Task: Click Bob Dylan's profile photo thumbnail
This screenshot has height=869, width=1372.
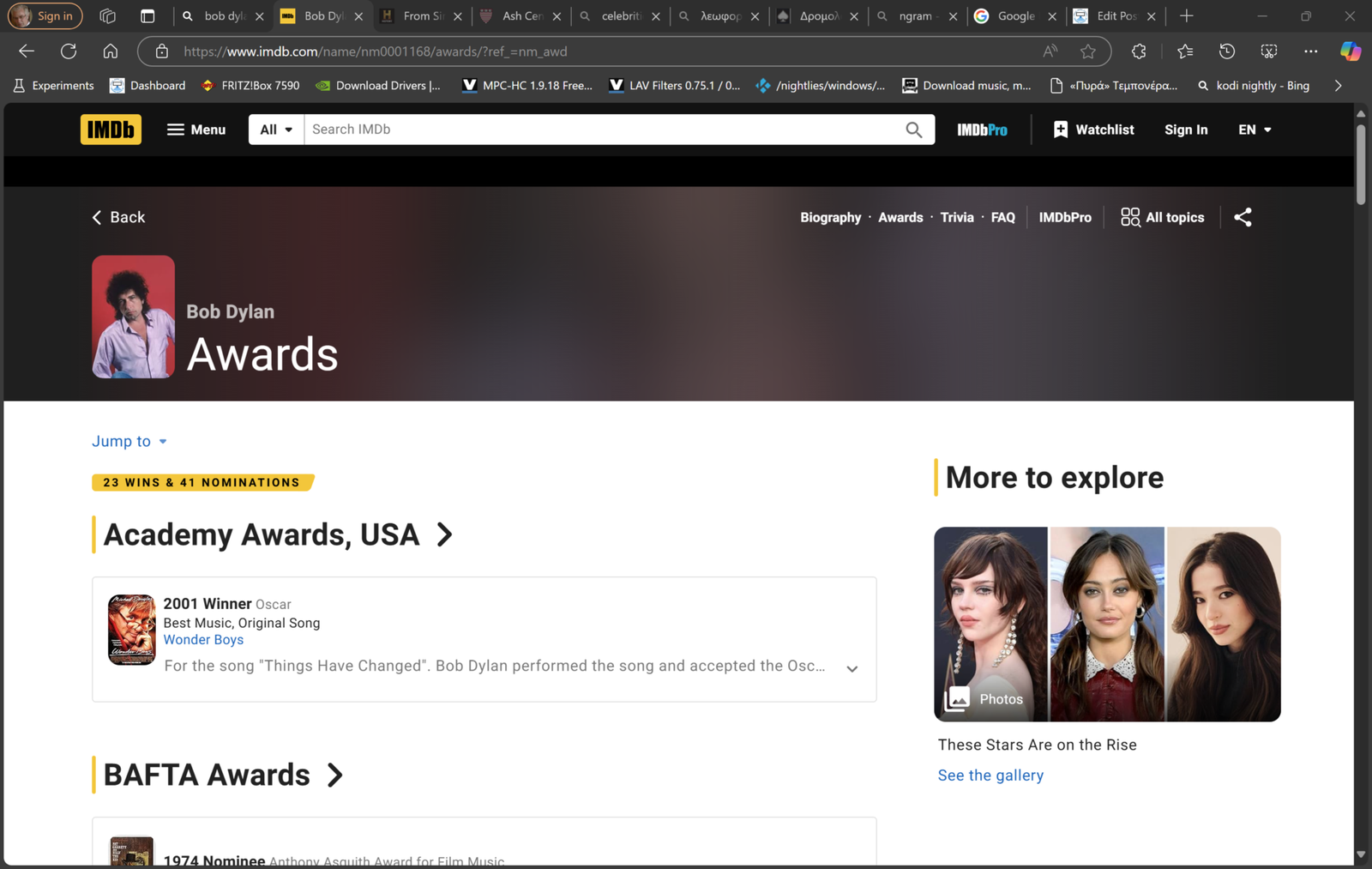Action: (134, 317)
